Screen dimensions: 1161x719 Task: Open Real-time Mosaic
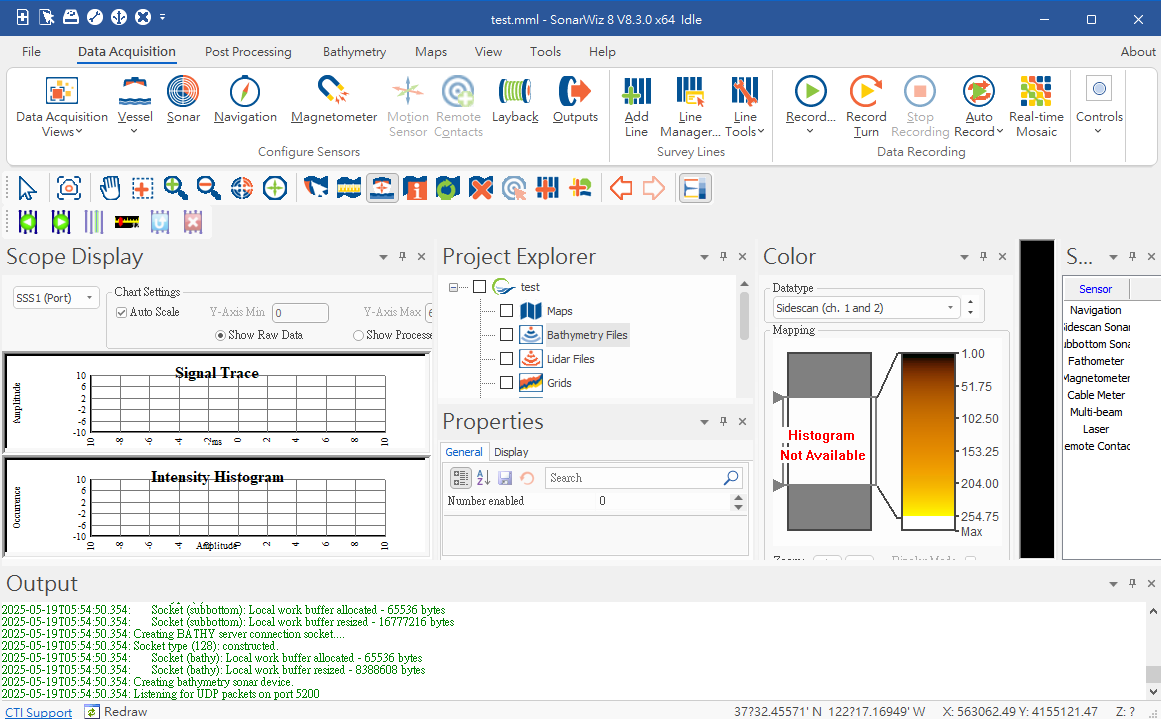point(1036,107)
